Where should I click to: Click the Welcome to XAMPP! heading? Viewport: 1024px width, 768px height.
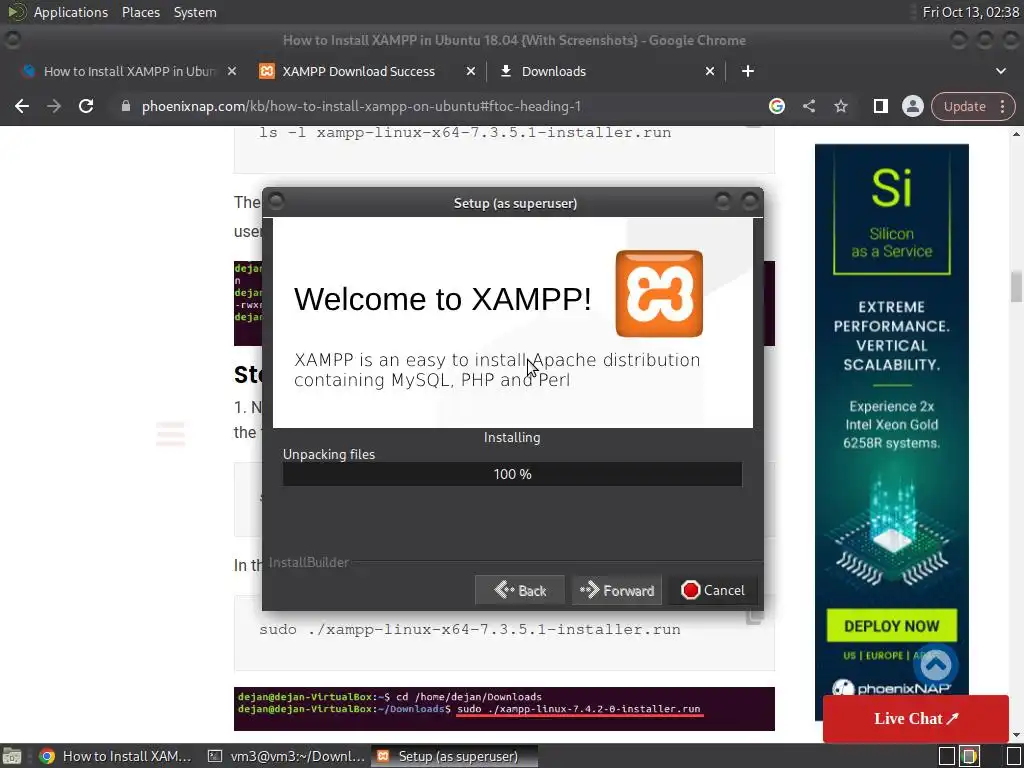click(442, 299)
